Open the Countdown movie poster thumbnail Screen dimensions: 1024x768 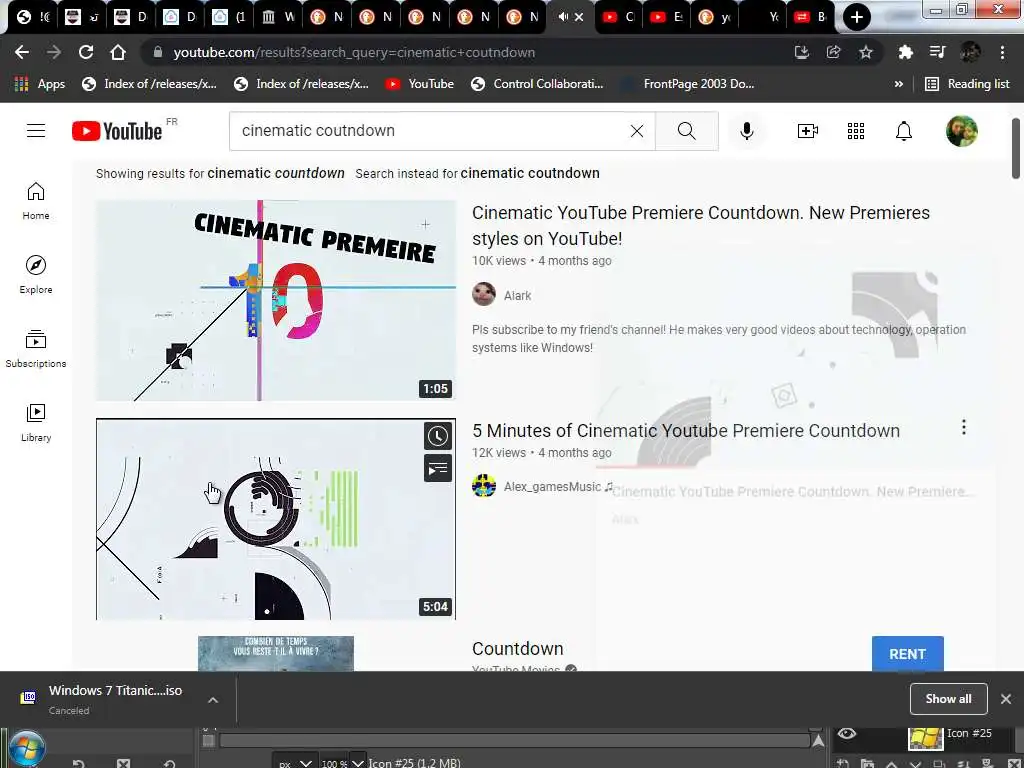tap(276, 653)
